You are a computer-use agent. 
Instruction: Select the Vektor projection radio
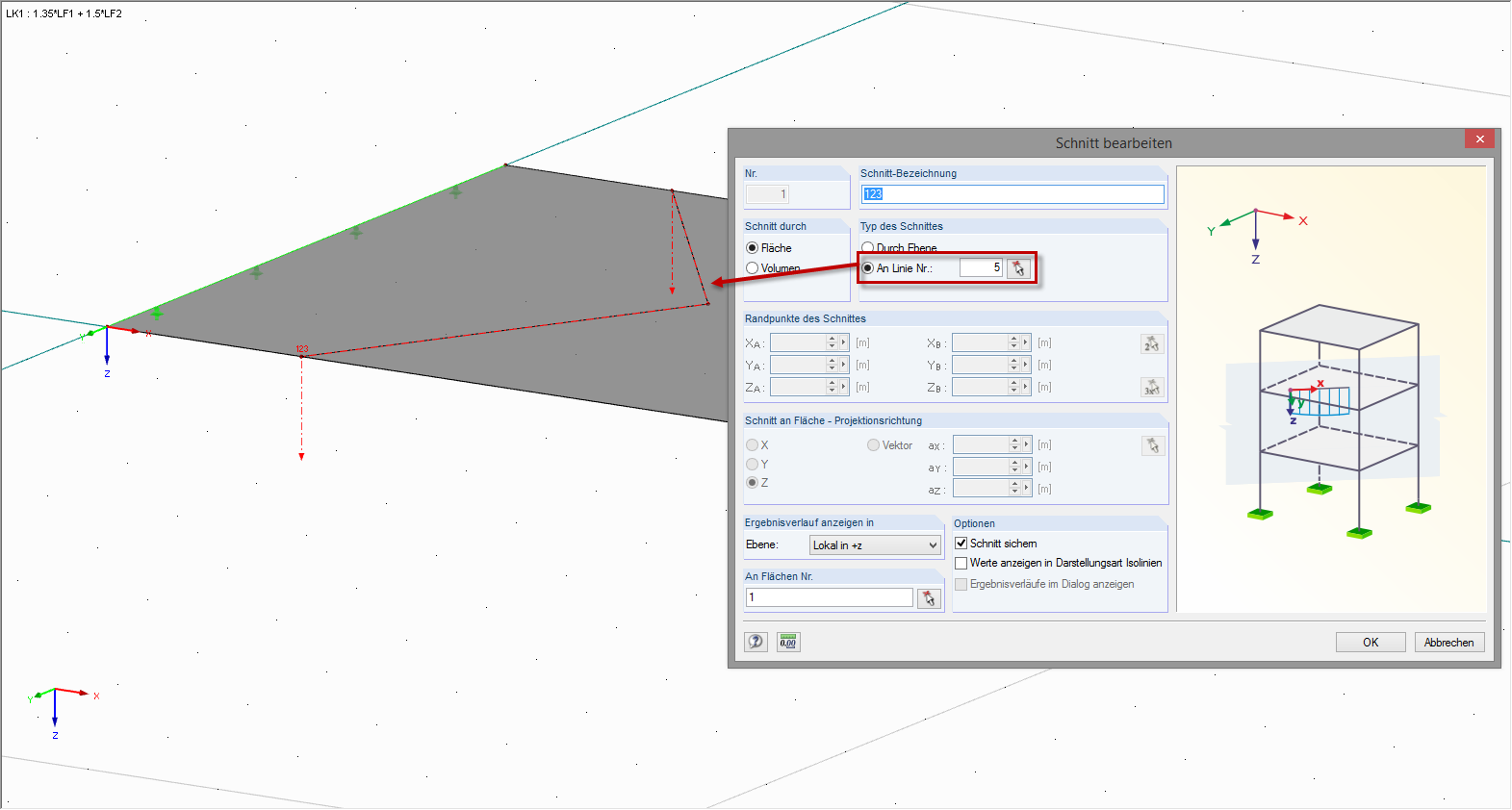[873, 445]
